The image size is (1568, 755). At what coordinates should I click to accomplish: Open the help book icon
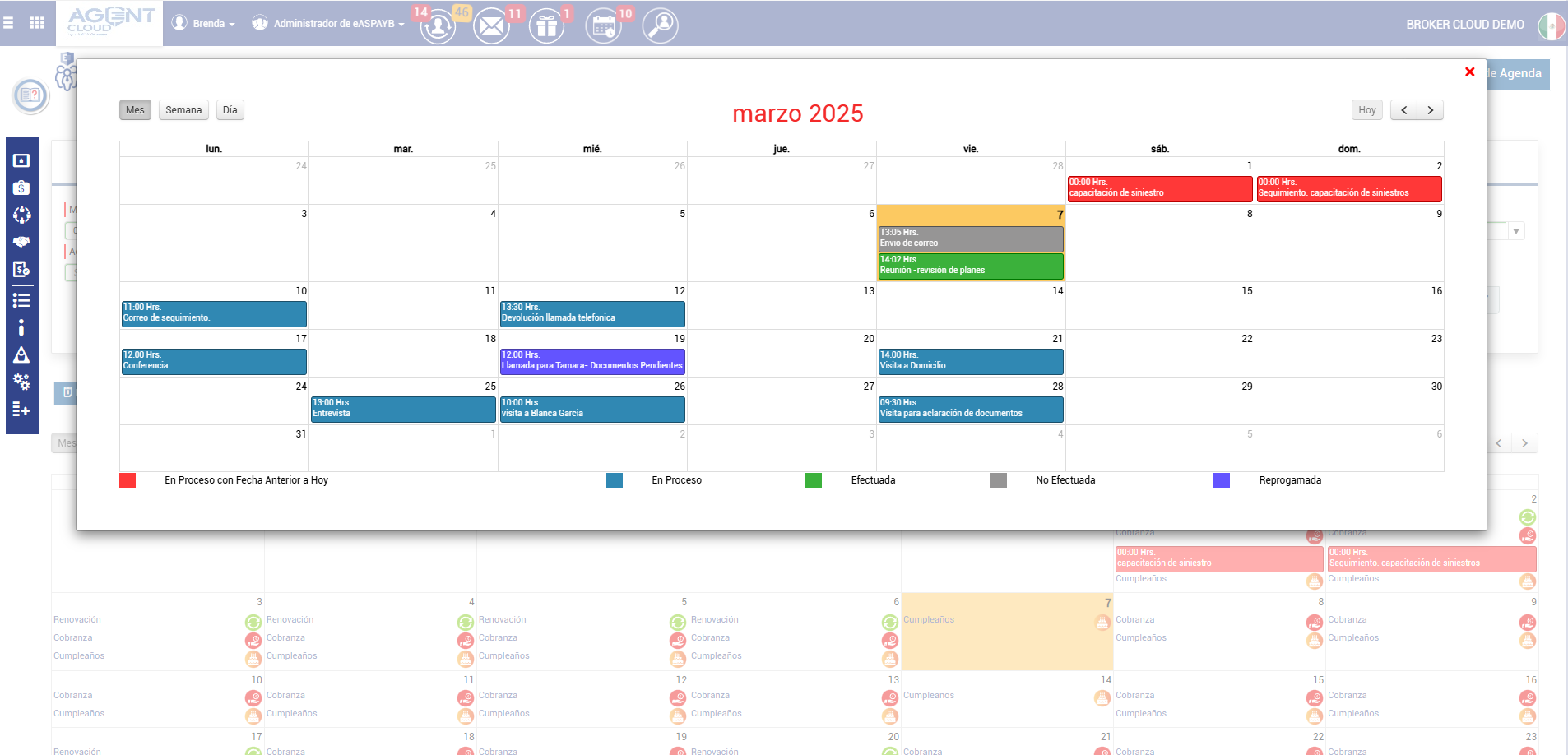pos(30,95)
